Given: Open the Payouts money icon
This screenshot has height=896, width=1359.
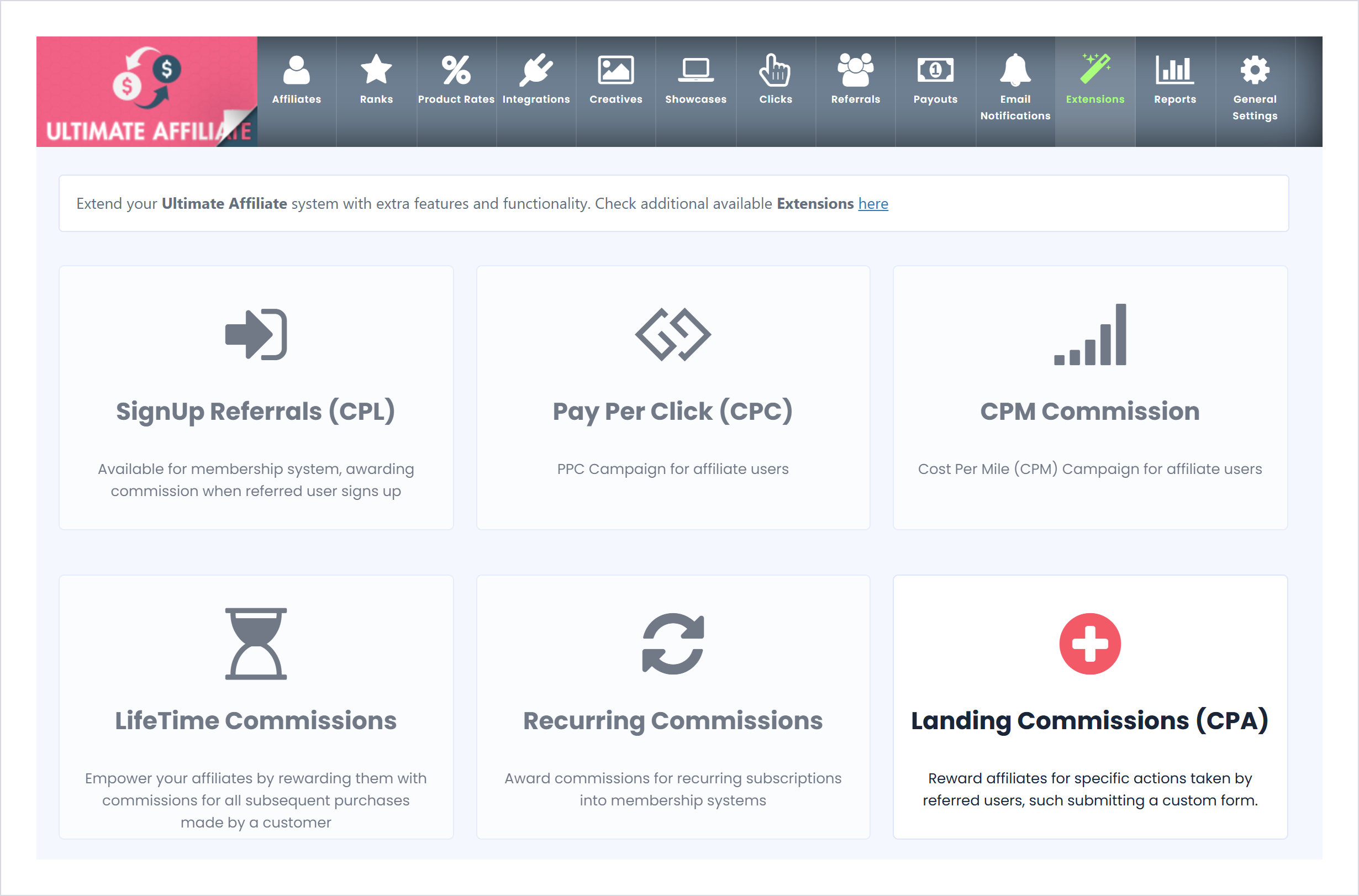Looking at the screenshot, I should [935, 70].
